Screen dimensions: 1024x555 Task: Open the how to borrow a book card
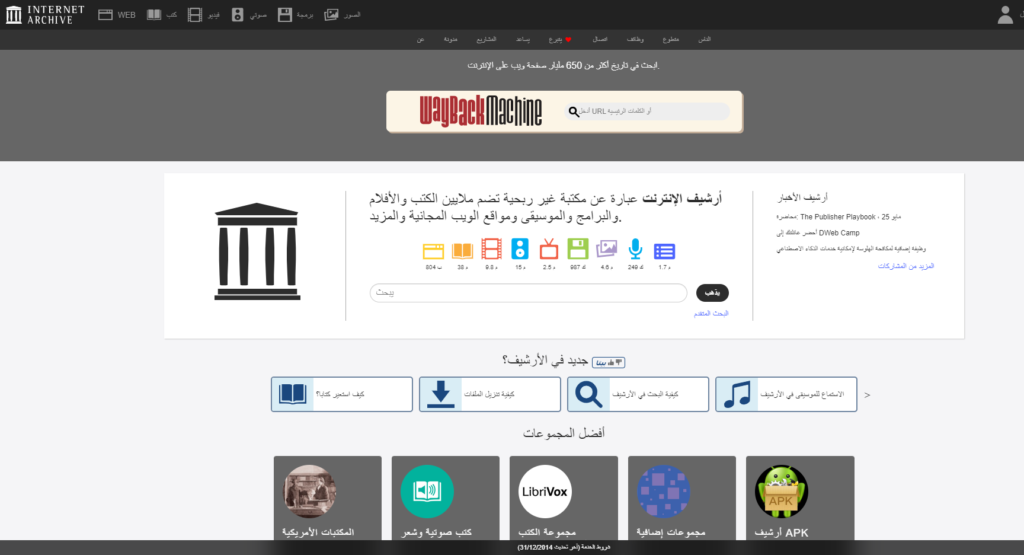click(342, 394)
